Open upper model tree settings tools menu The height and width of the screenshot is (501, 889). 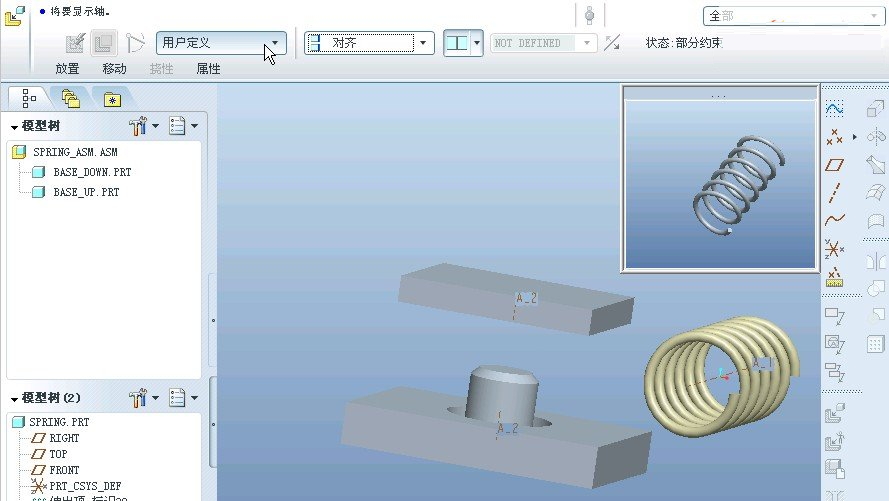tap(143, 126)
